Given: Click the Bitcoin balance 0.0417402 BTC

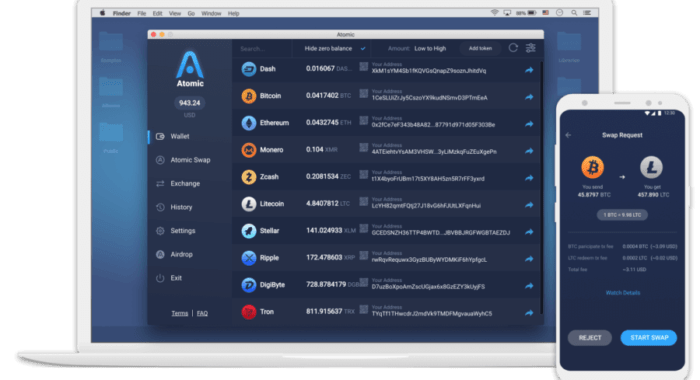Looking at the screenshot, I should 328,96.
